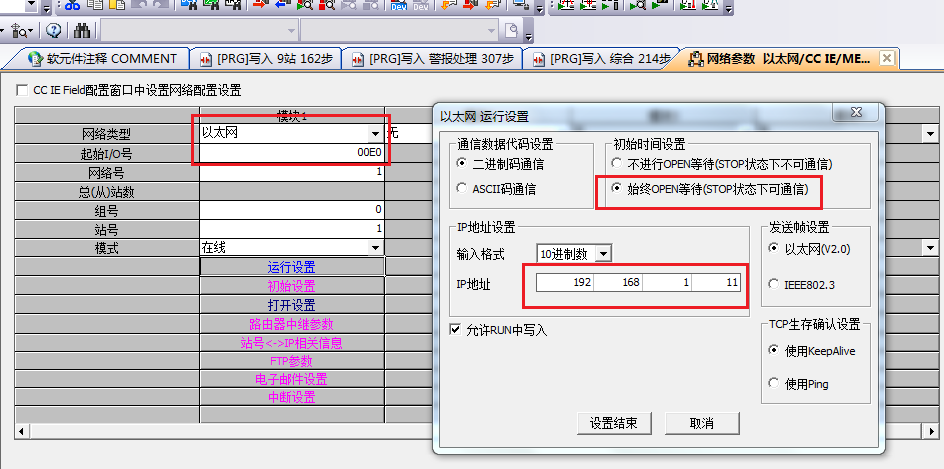Select 使用Ping for TCP alive check
The width and height of the screenshot is (944, 469).
click(x=773, y=383)
